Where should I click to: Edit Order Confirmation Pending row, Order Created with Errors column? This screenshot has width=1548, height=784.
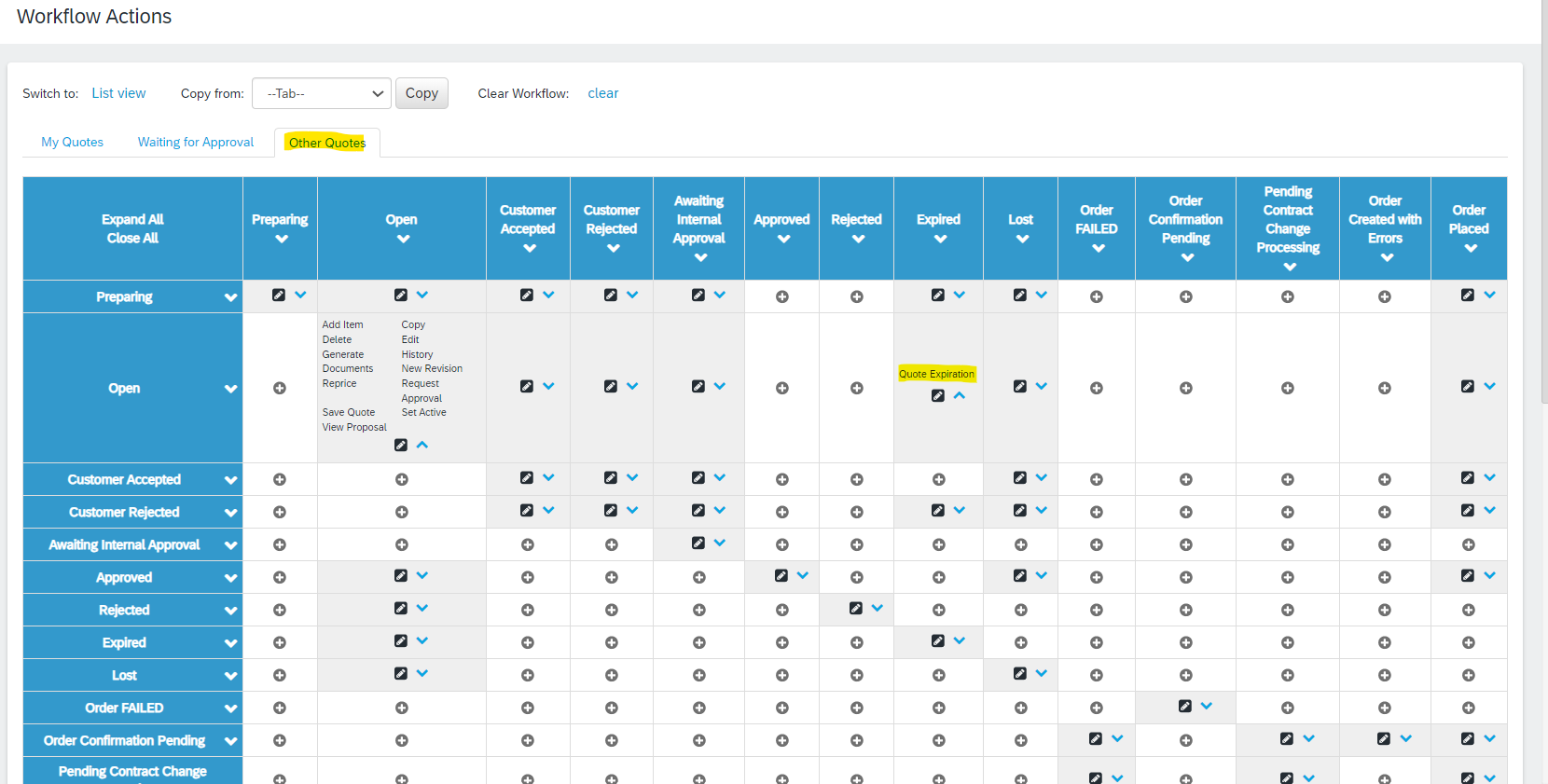pos(1383,738)
